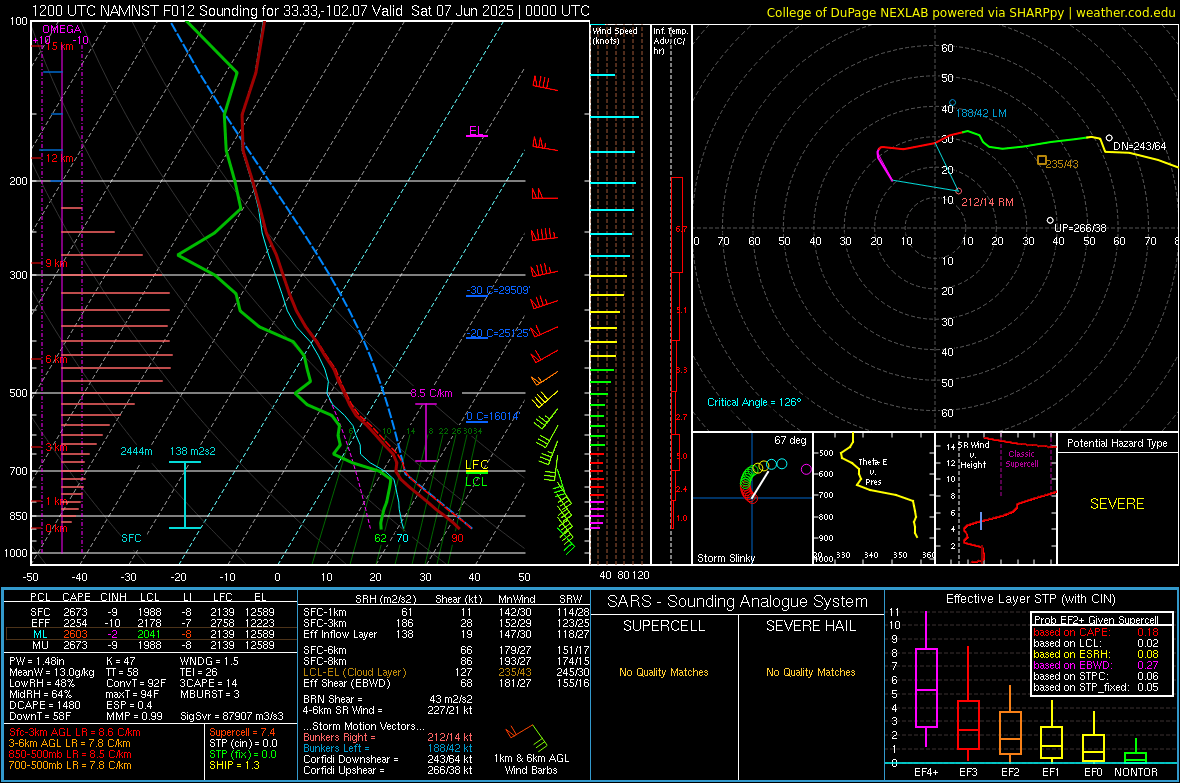Click the magenta circle in the Storm Slinky
Image resolution: width=1180 pixels, height=783 pixels.
point(806,470)
